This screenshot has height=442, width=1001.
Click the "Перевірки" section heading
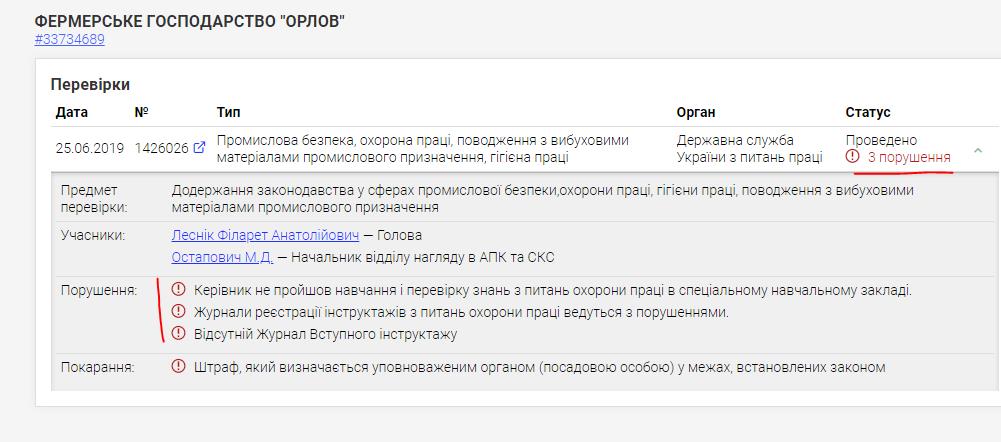[90, 84]
